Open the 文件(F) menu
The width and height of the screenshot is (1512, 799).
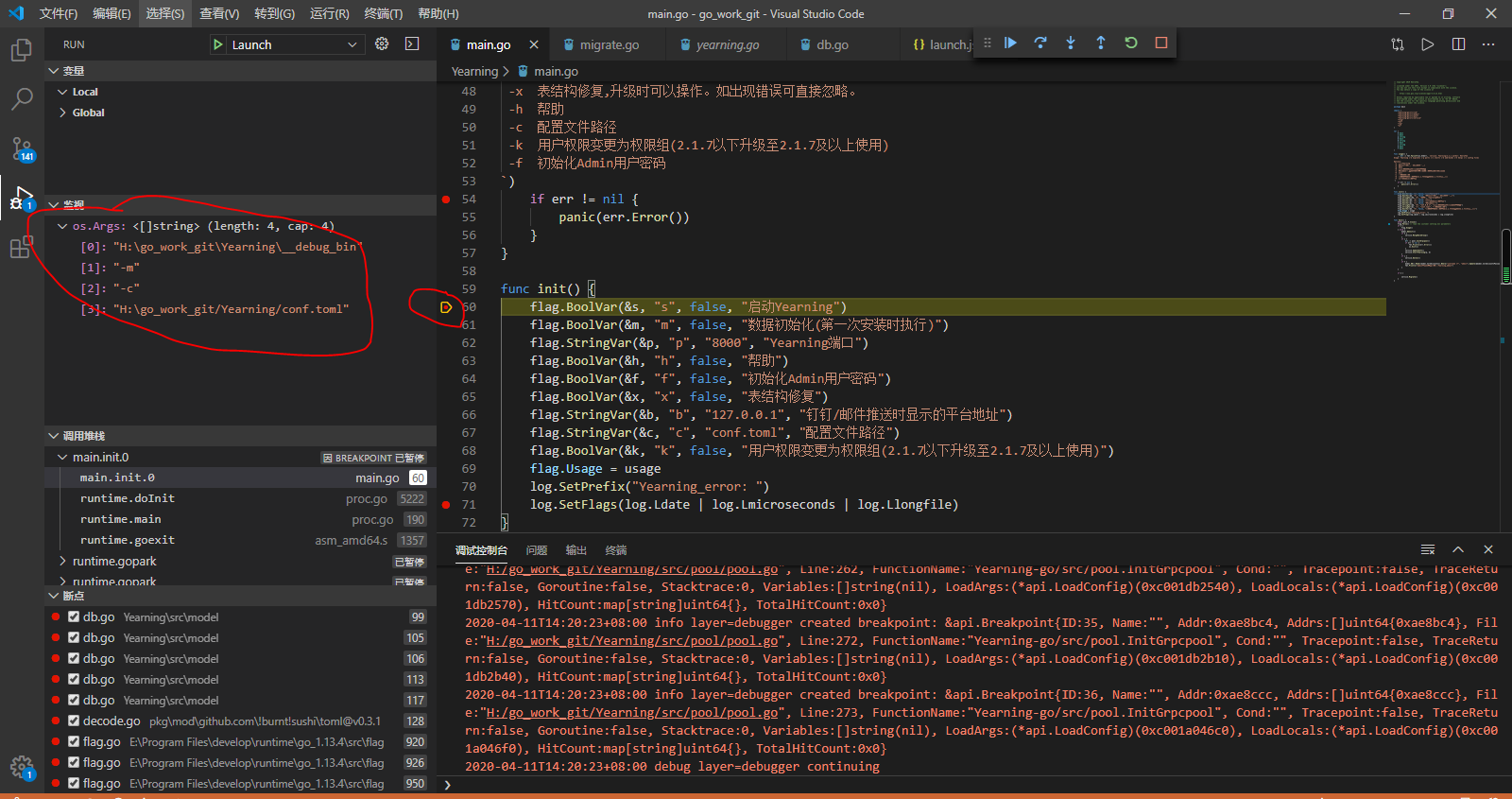[x=59, y=13]
